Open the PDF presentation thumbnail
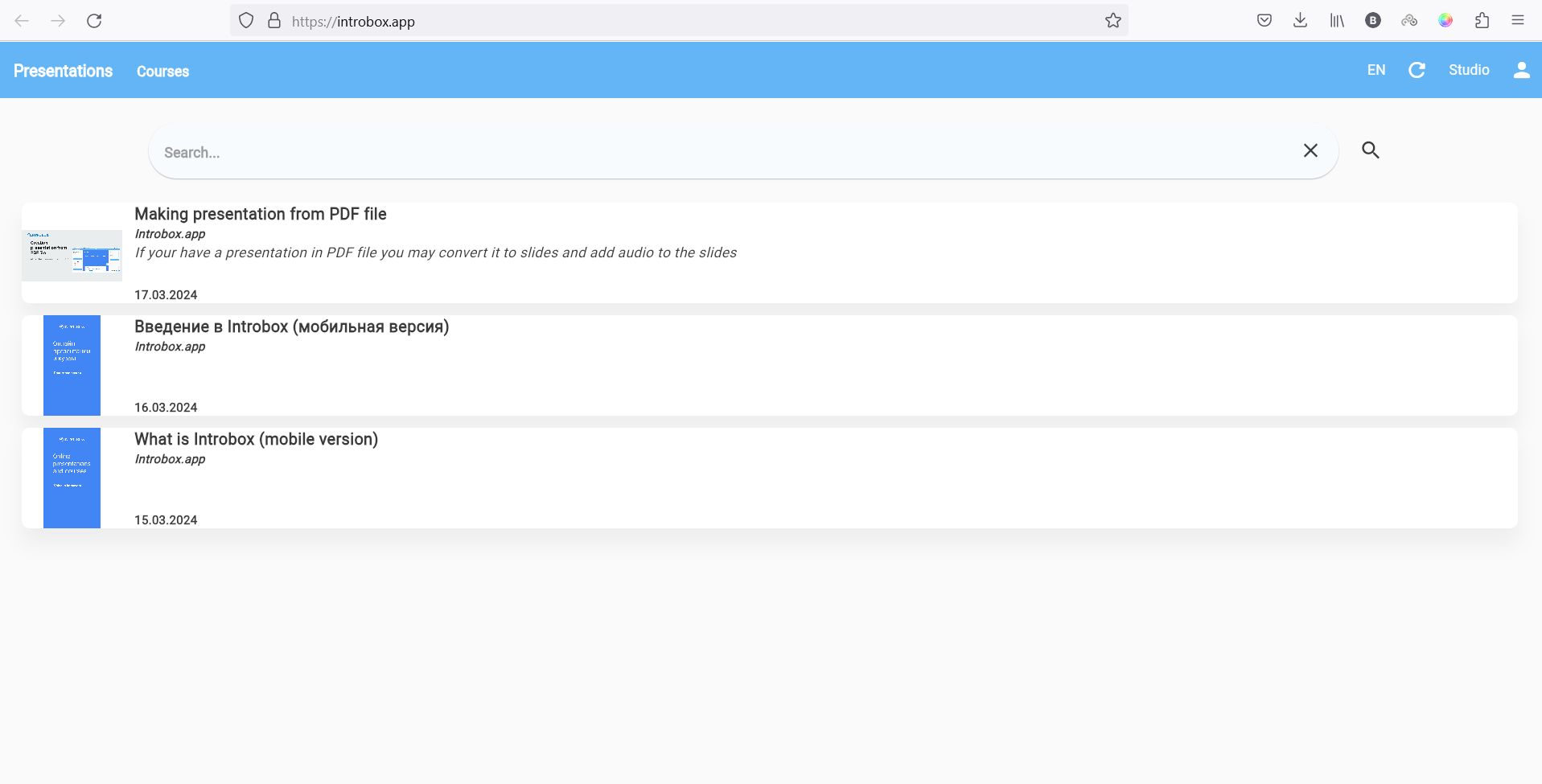The image size is (1542, 784). [x=72, y=255]
